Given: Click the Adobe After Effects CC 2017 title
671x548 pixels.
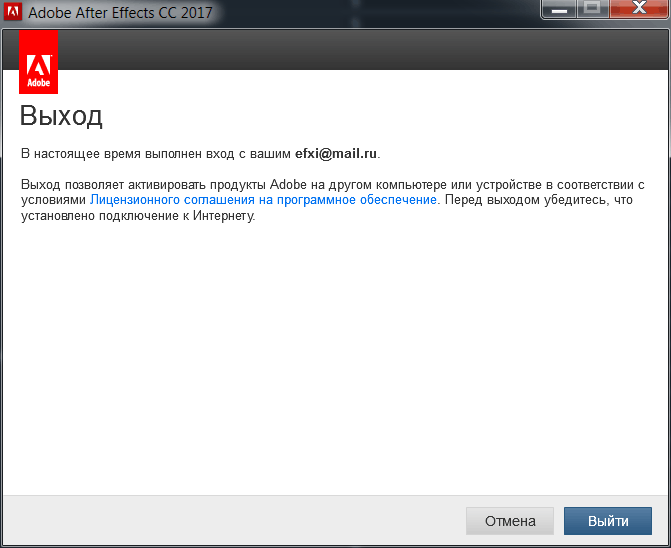Looking at the screenshot, I should (120, 12).
